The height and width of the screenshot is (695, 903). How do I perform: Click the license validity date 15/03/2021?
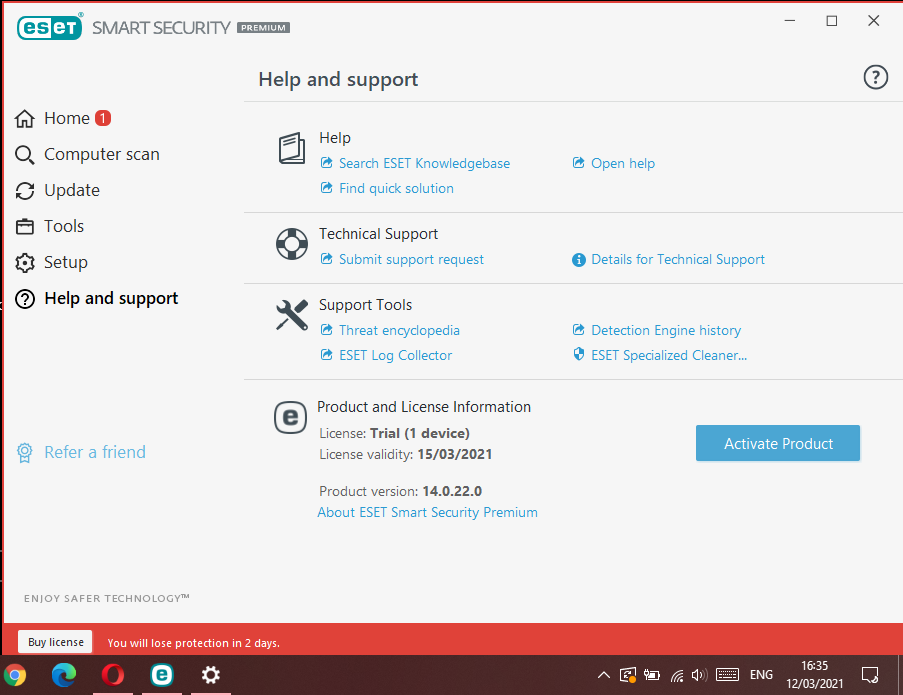[x=455, y=455]
